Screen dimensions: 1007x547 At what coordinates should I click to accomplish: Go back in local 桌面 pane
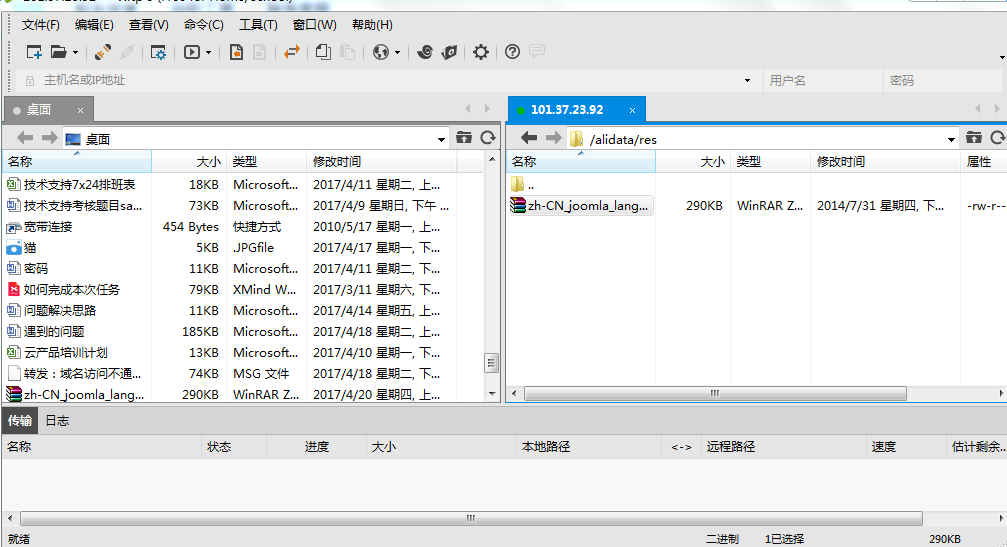point(25,138)
